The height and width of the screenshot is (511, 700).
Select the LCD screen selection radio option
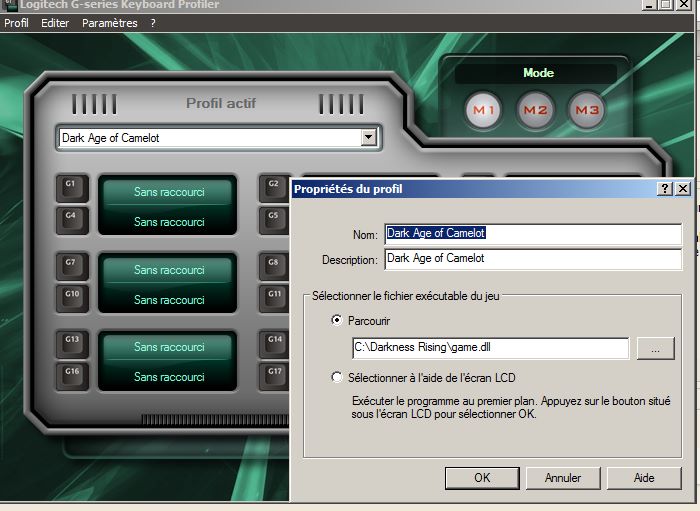[x=337, y=377]
